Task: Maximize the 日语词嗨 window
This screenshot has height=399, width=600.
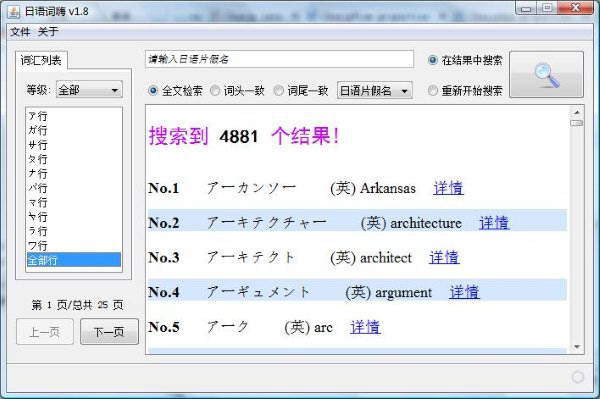Action: [548, 8]
